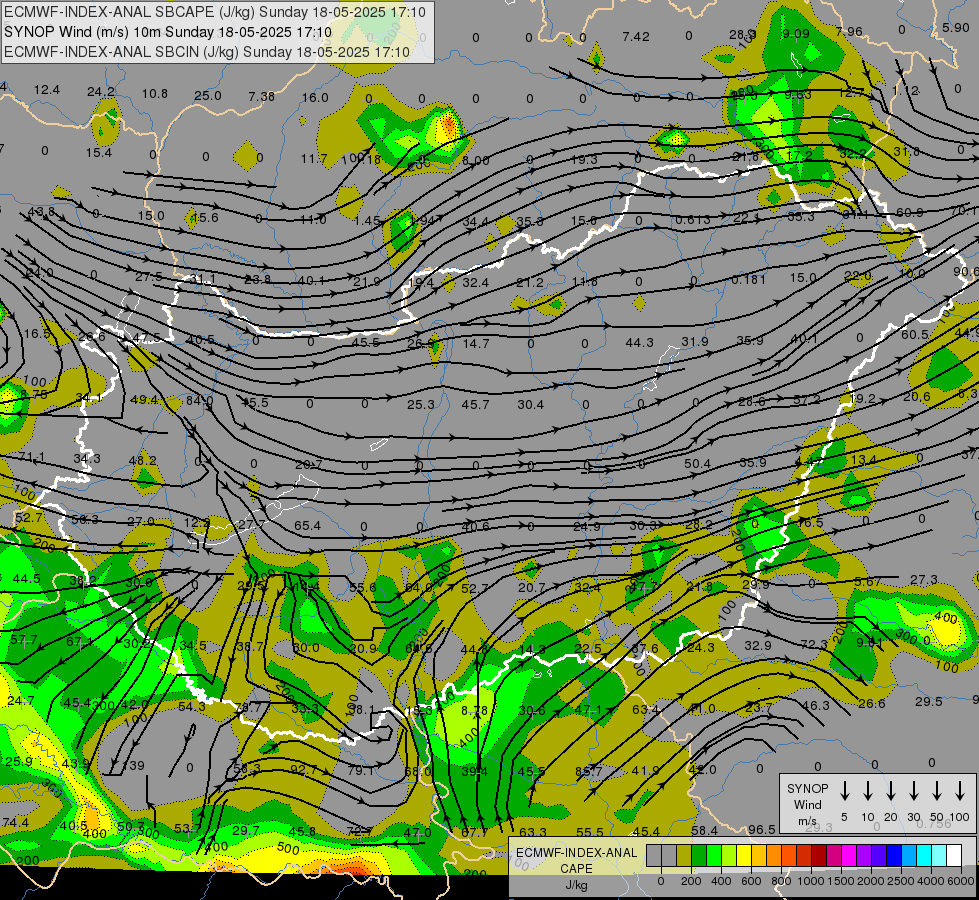Click the SBCIN value 85.7
Screen dimensions: 979x900
pyautogui.click(x=589, y=771)
